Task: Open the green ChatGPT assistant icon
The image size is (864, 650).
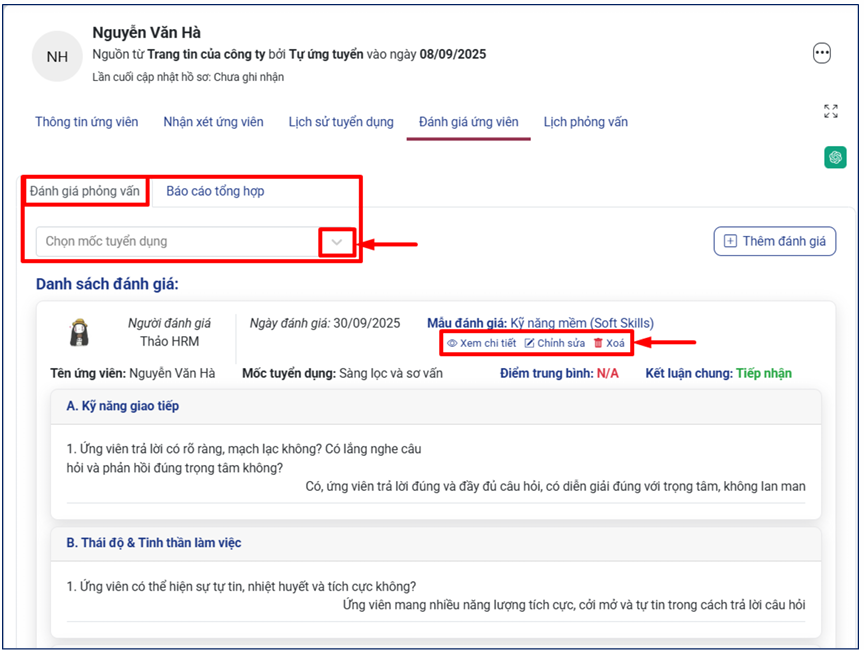Action: pyautogui.click(x=835, y=157)
